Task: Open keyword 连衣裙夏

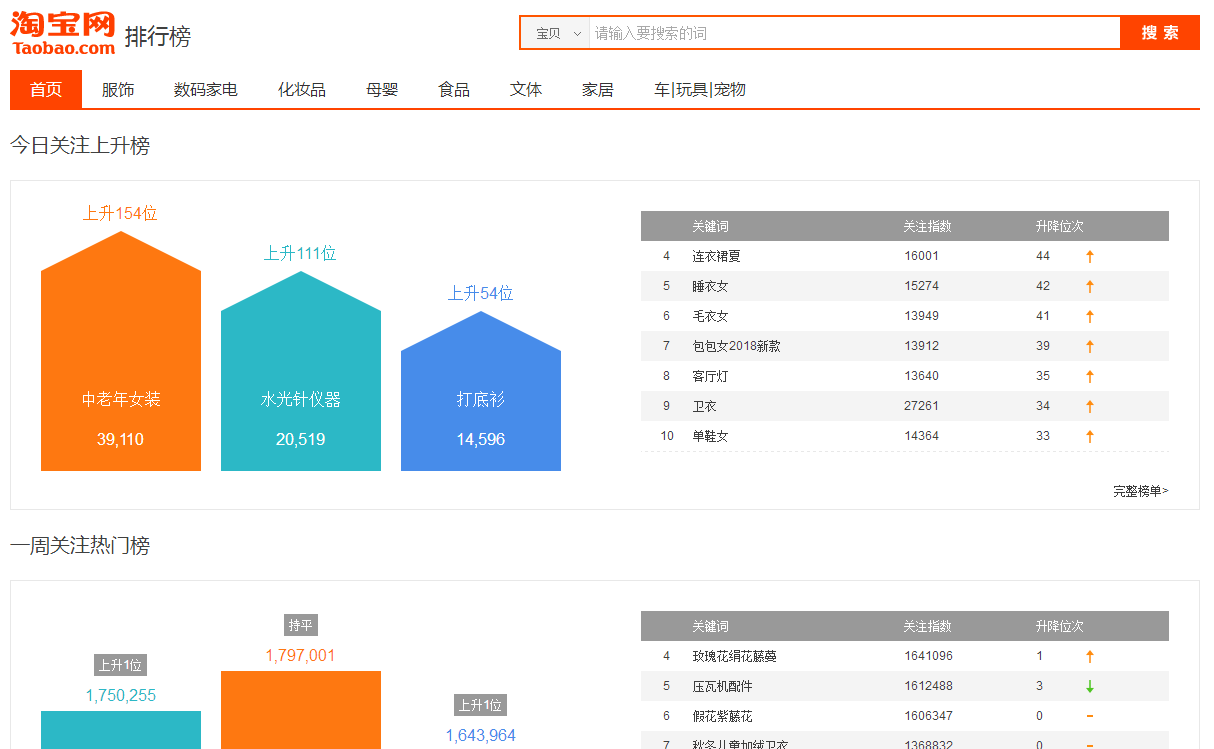Action: tap(716, 256)
